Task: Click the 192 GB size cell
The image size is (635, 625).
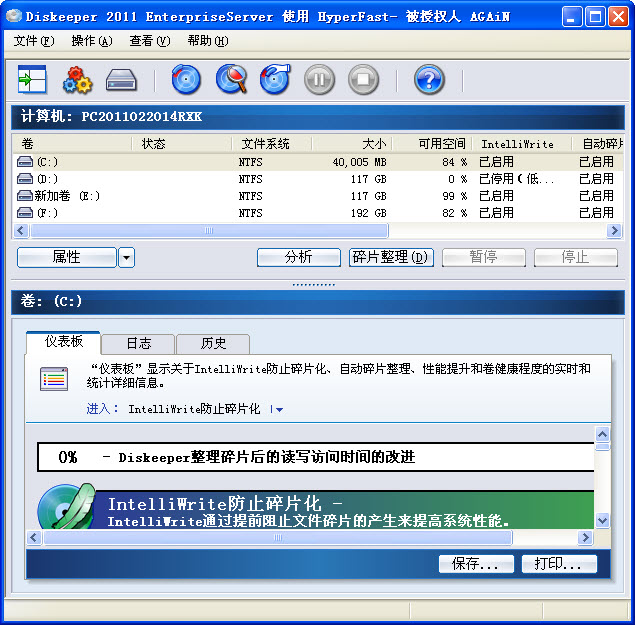Action: [x=369, y=213]
